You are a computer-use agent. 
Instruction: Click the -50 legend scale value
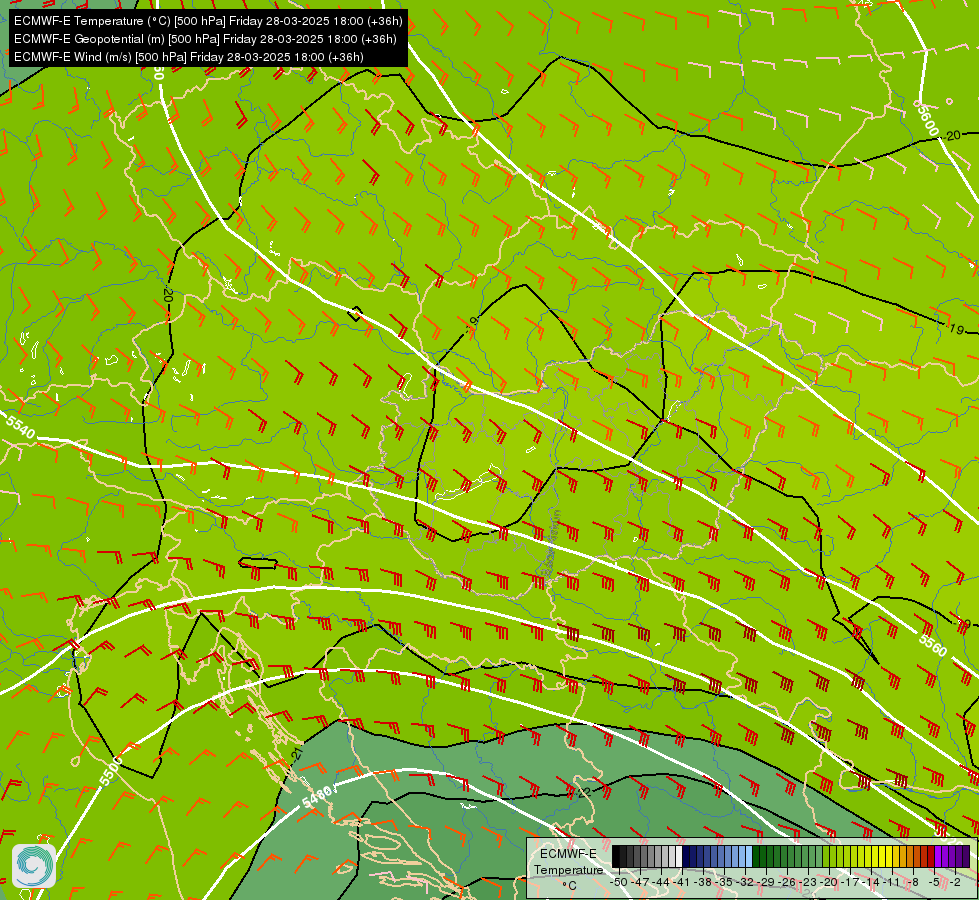click(619, 882)
